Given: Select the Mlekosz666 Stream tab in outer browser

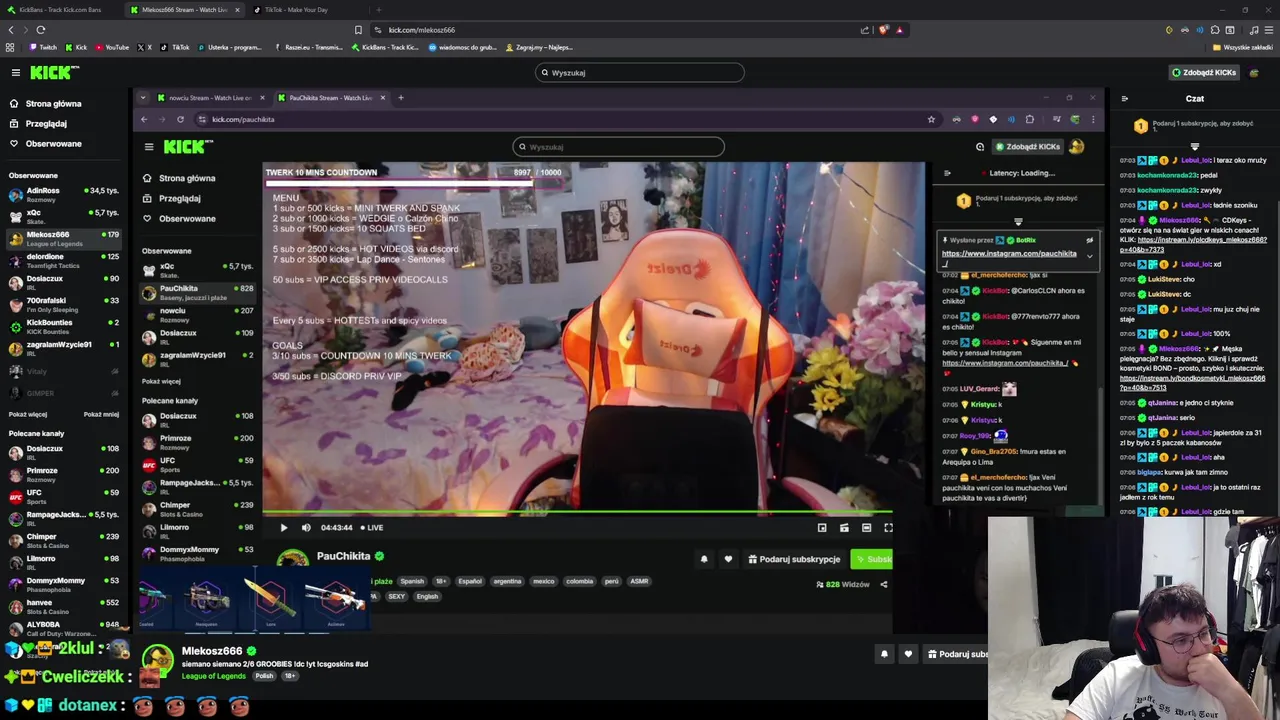Looking at the screenshot, I should point(185,10).
